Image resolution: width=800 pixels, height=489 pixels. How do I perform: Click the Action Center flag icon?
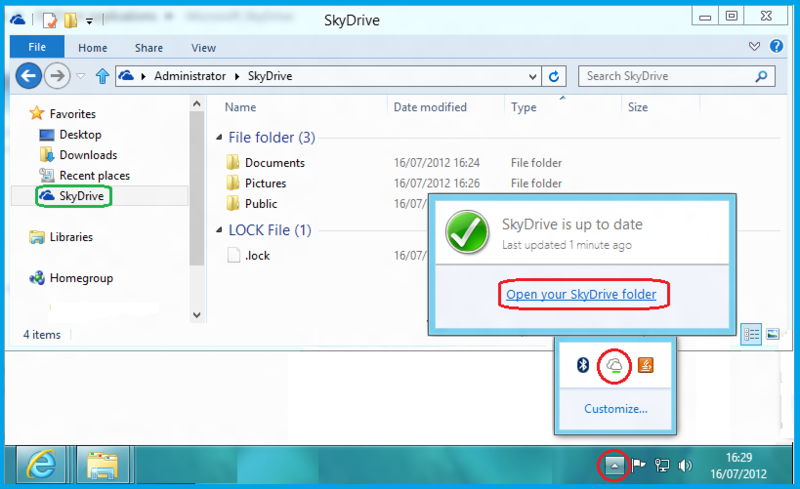638,465
